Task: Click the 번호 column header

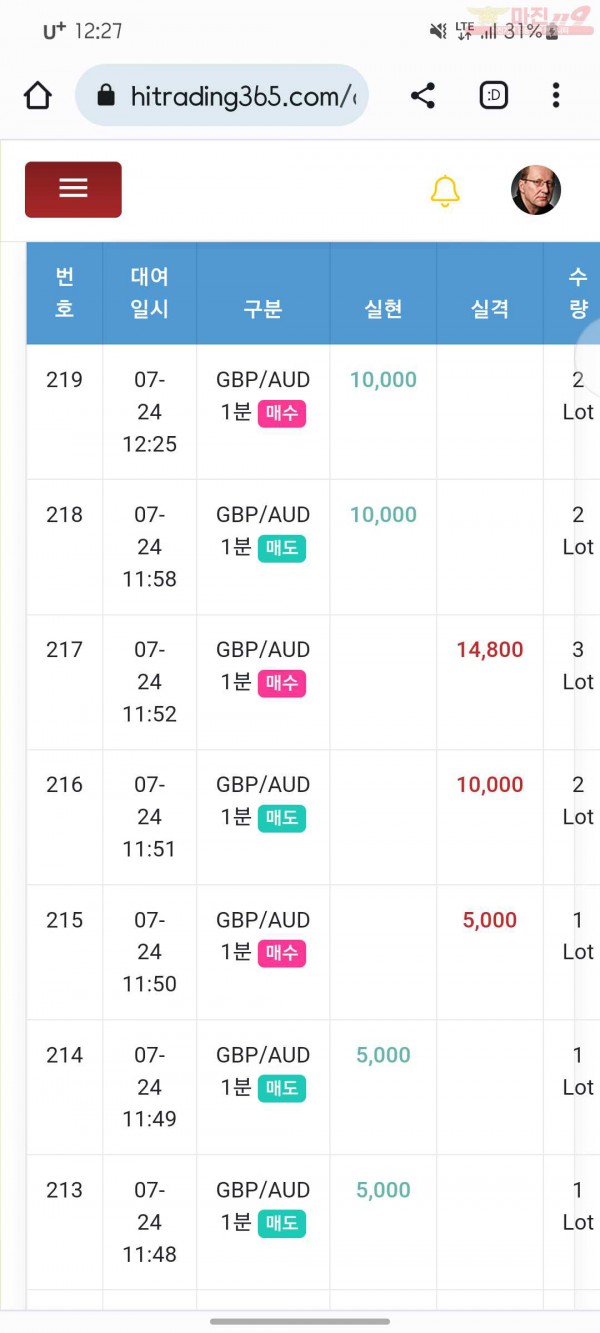Action: click(64, 293)
